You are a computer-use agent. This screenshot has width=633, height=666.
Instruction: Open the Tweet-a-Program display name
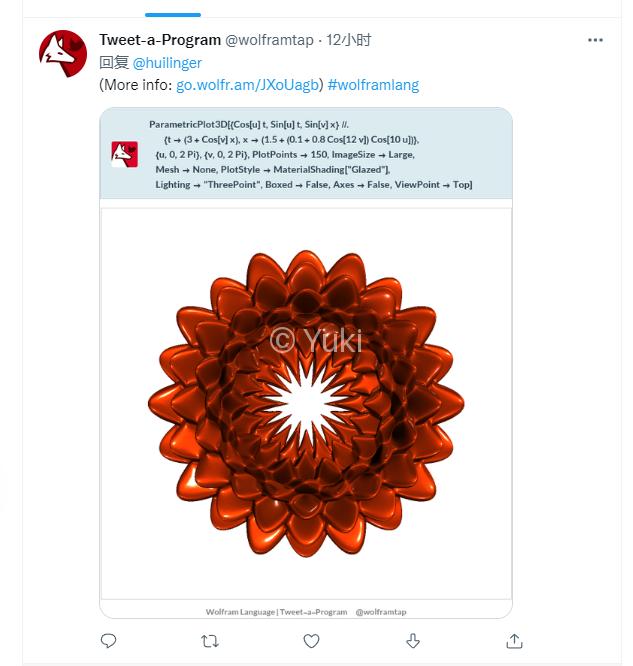tap(159, 40)
